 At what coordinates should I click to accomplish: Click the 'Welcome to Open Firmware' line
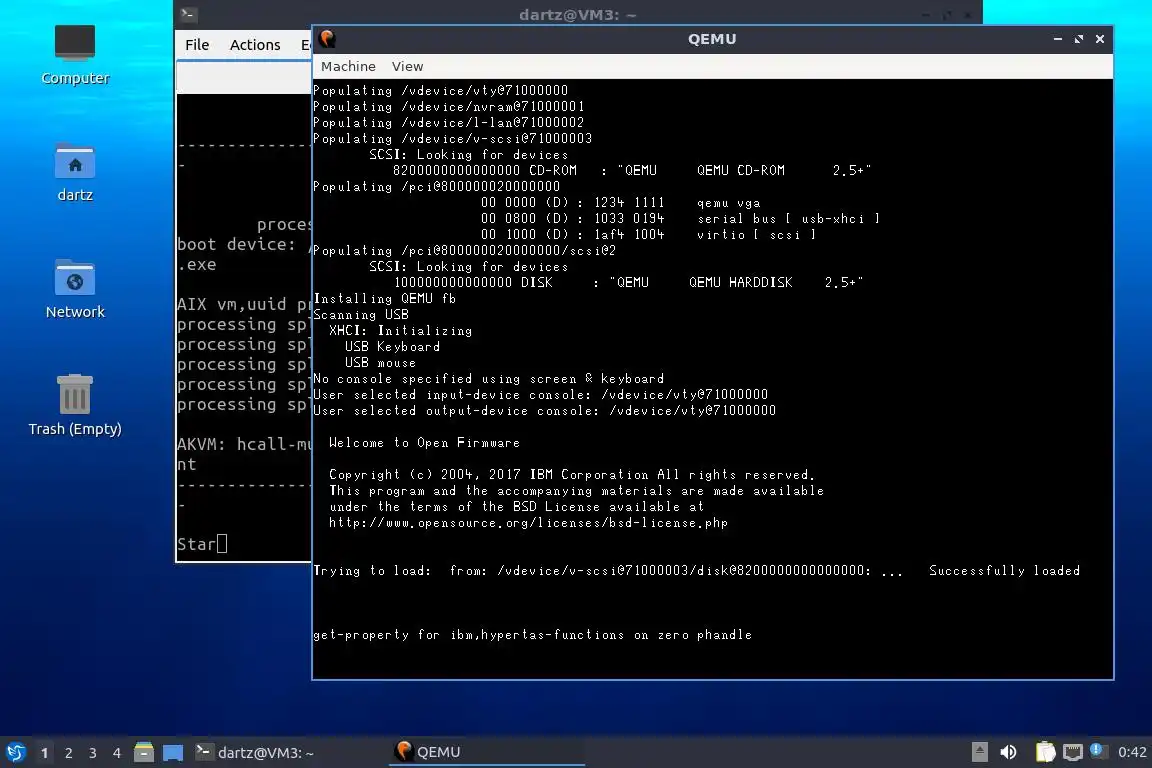[424, 442]
